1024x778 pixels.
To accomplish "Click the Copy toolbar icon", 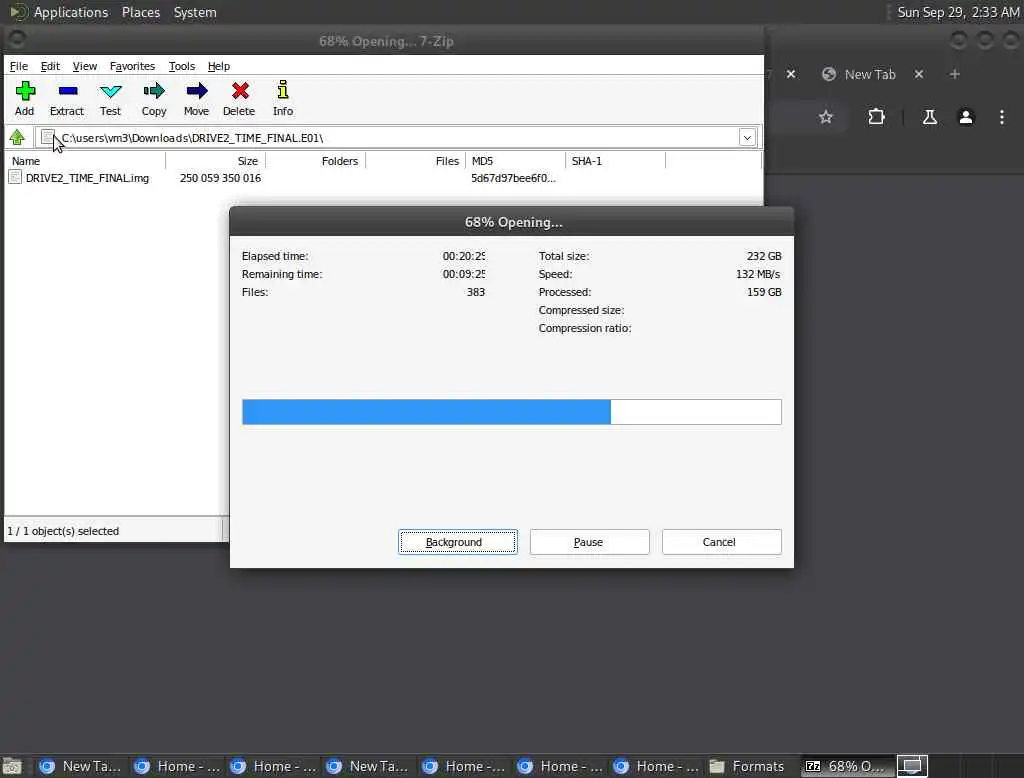I will [154, 91].
